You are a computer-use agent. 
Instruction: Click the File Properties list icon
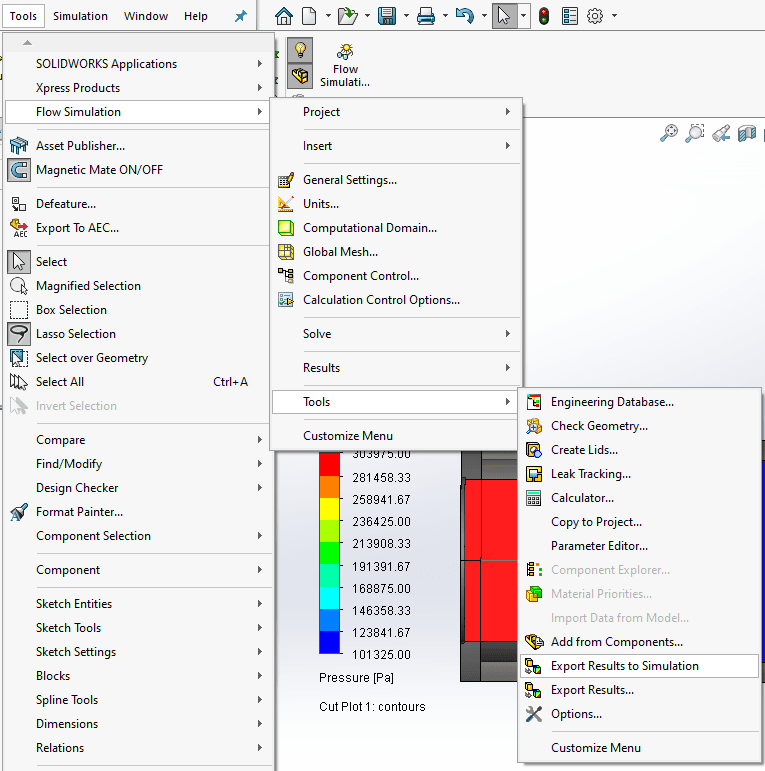tap(569, 16)
